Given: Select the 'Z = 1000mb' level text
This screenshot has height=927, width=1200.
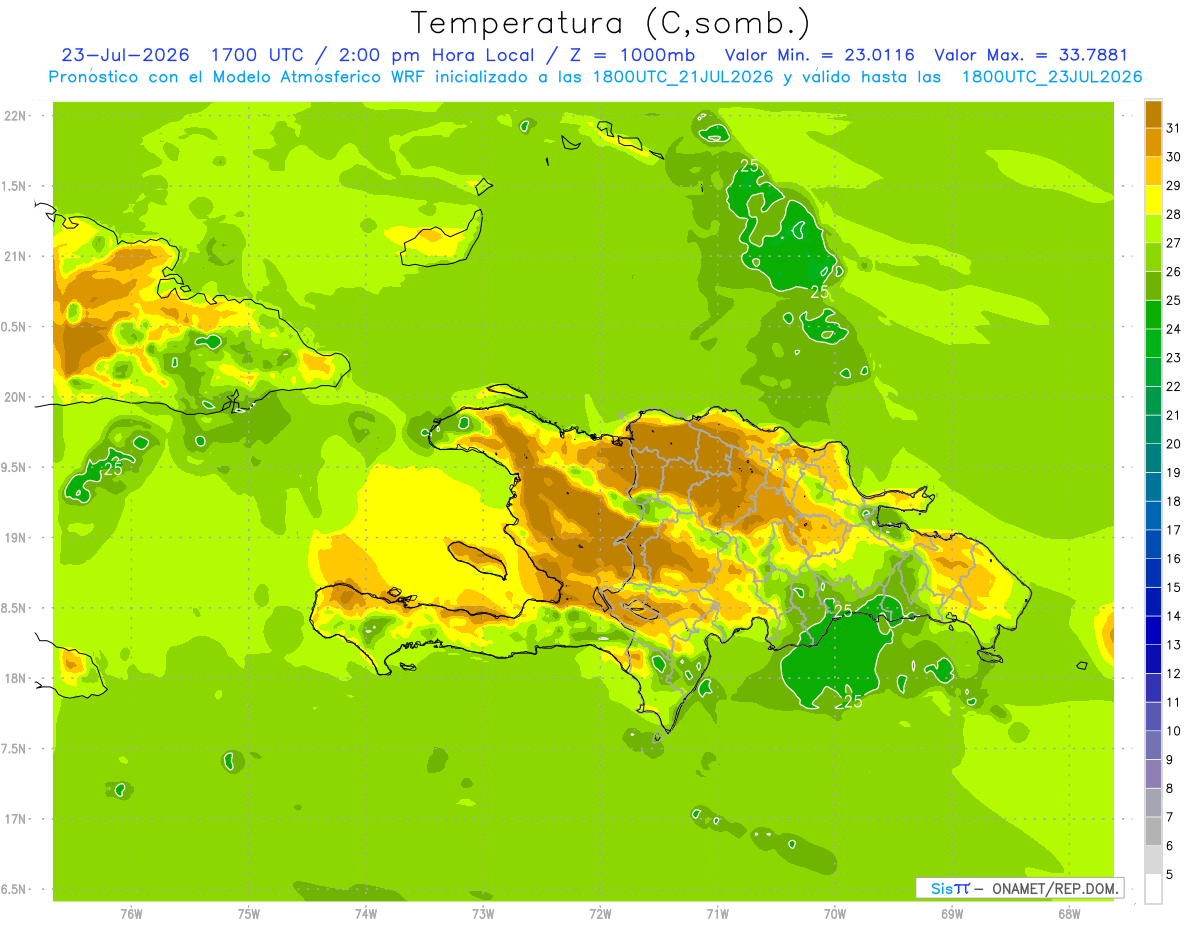Looking at the screenshot, I should tap(634, 55).
